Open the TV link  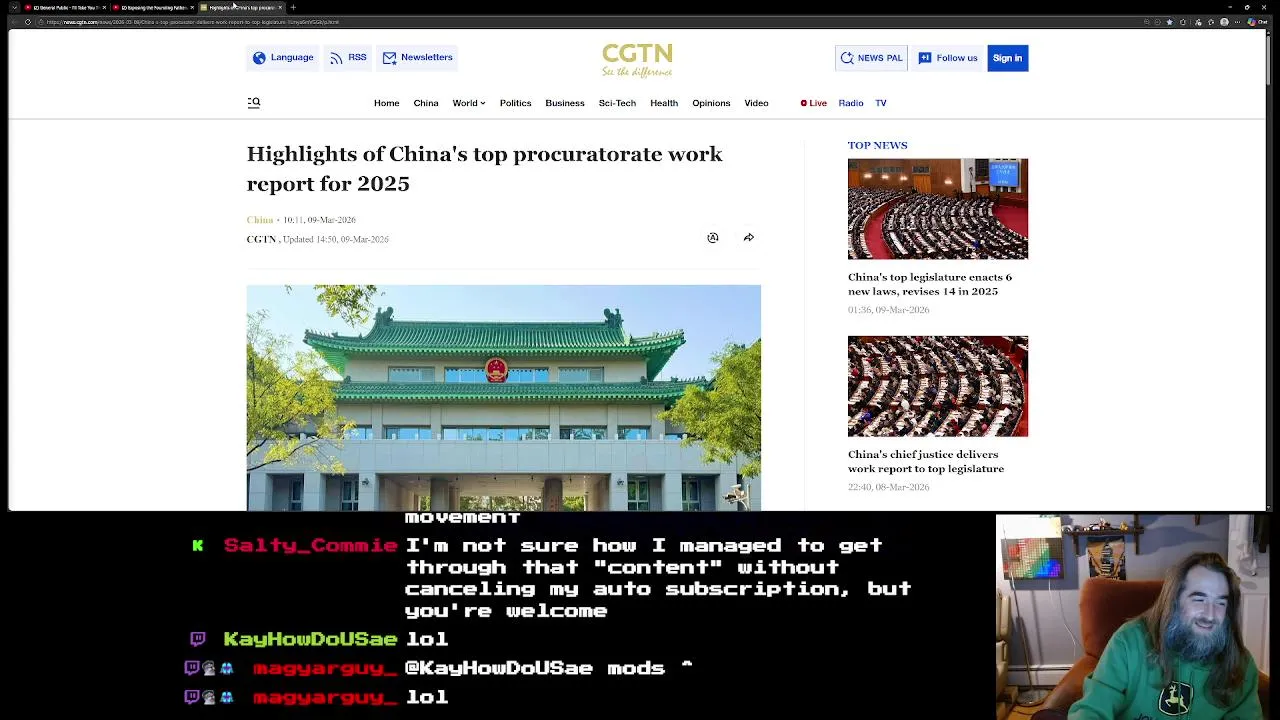881,103
